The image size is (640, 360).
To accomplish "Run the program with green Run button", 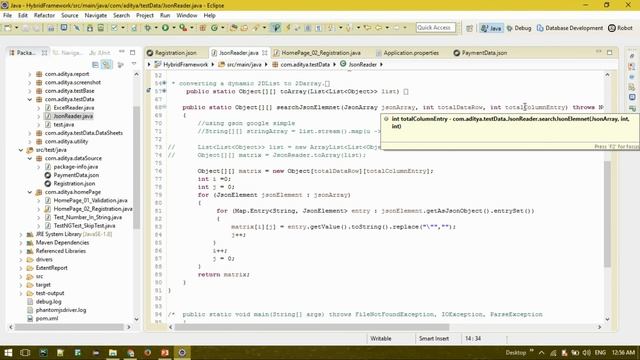I will 165,28.
